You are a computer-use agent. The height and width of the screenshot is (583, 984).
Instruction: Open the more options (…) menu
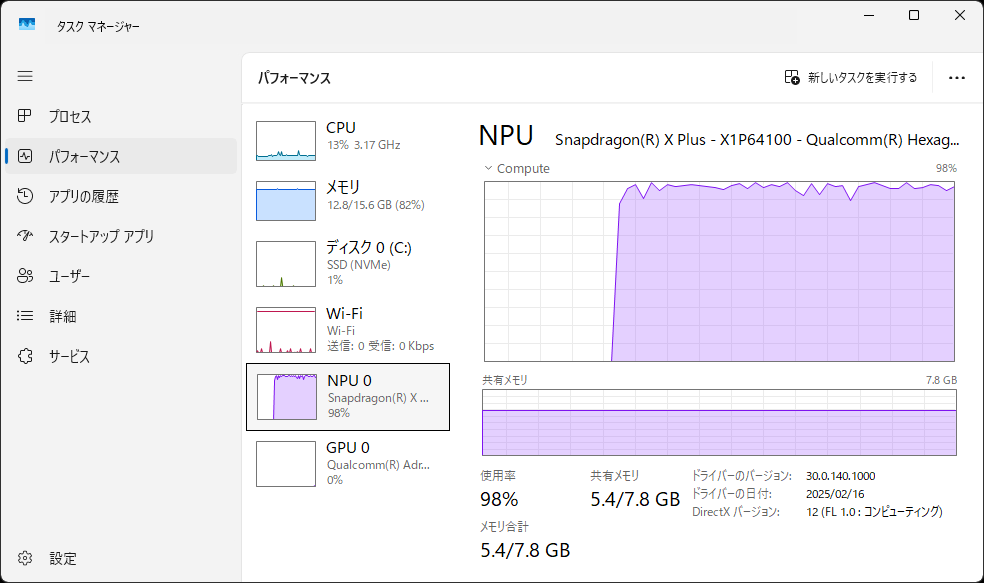click(957, 78)
